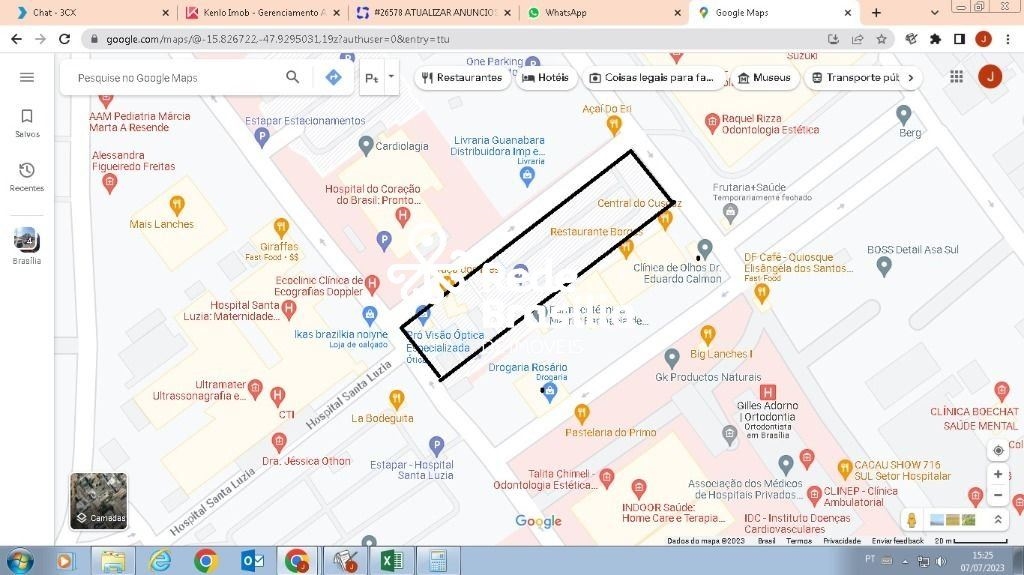Open the Chrome extensions puzzle icon
Image resolution: width=1024 pixels, height=575 pixels.
coord(935,39)
